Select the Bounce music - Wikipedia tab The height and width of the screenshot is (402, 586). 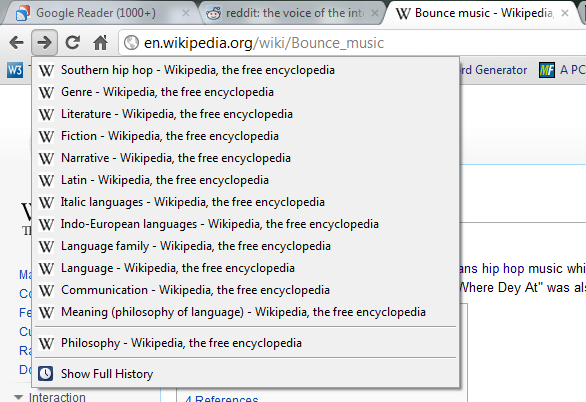pyautogui.click(x=483, y=13)
